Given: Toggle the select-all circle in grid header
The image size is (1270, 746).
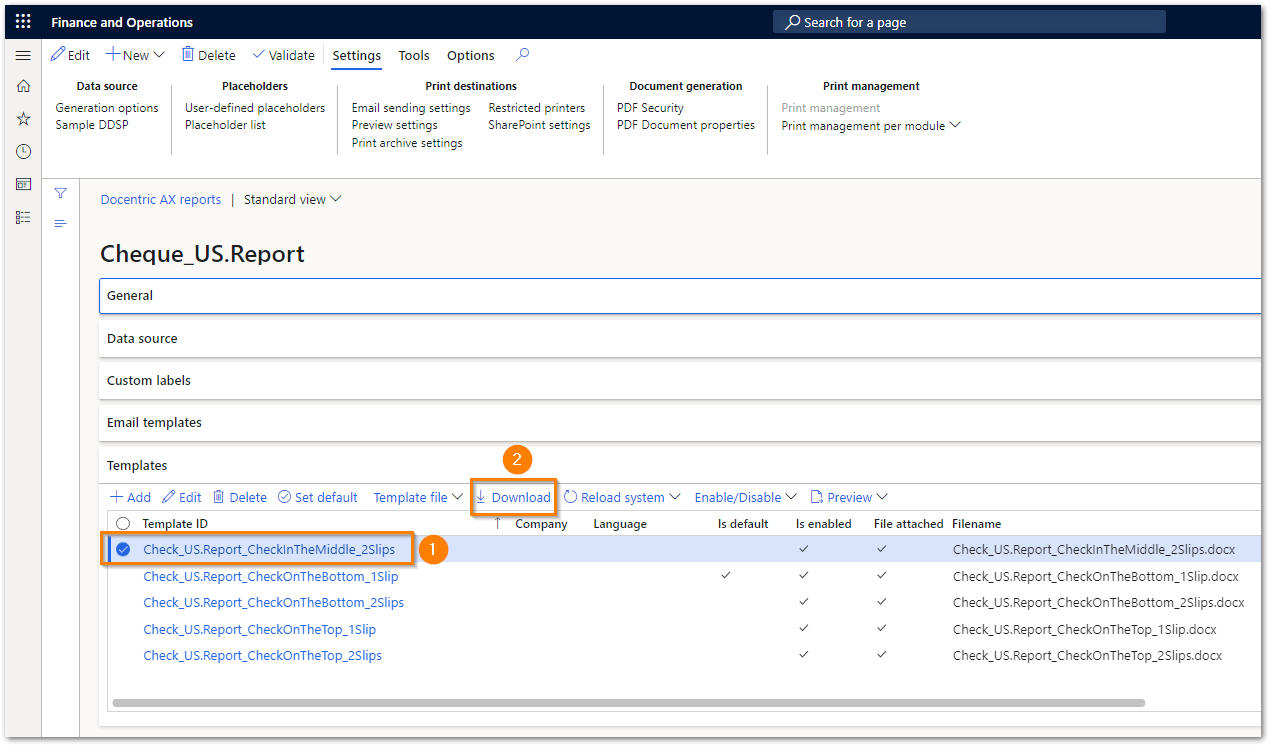Looking at the screenshot, I should click(123, 524).
